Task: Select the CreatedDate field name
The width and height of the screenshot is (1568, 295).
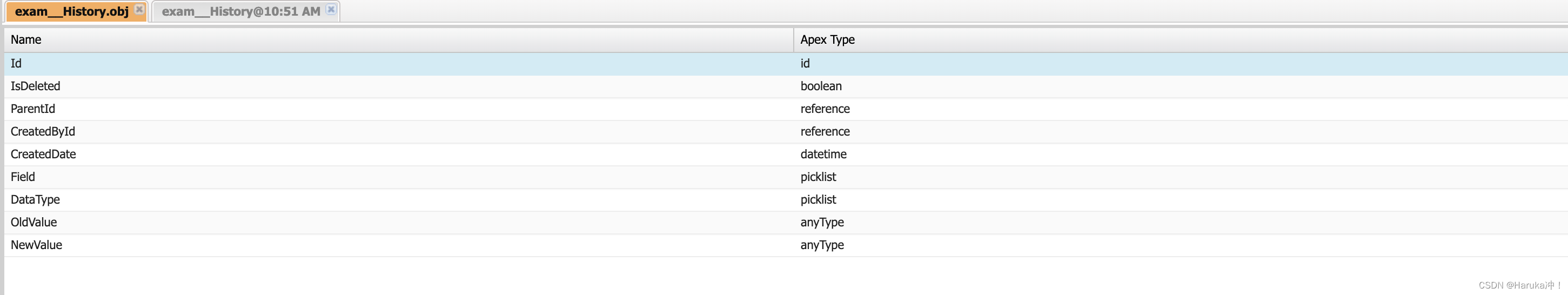Action: [x=43, y=155]
